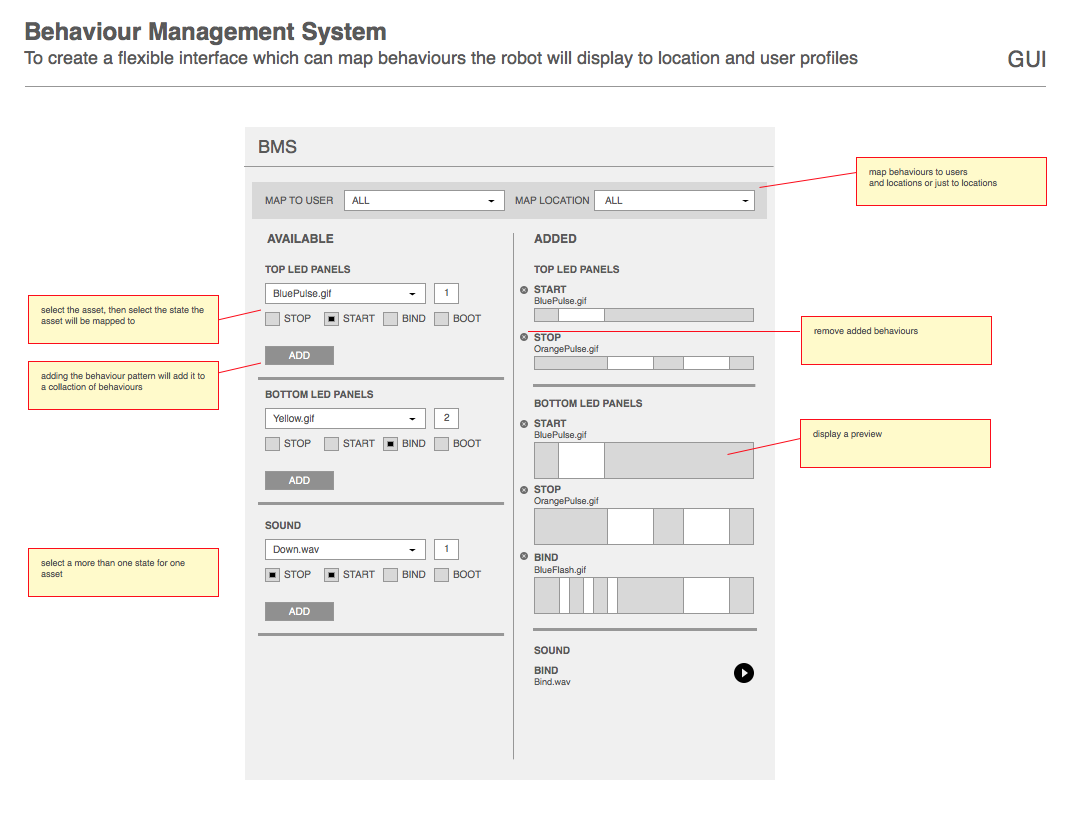This screenshot has height=816, width=1078.
Task: Click the GUI label at top right
Action: pyautogui.click(x=1026, y=60)
